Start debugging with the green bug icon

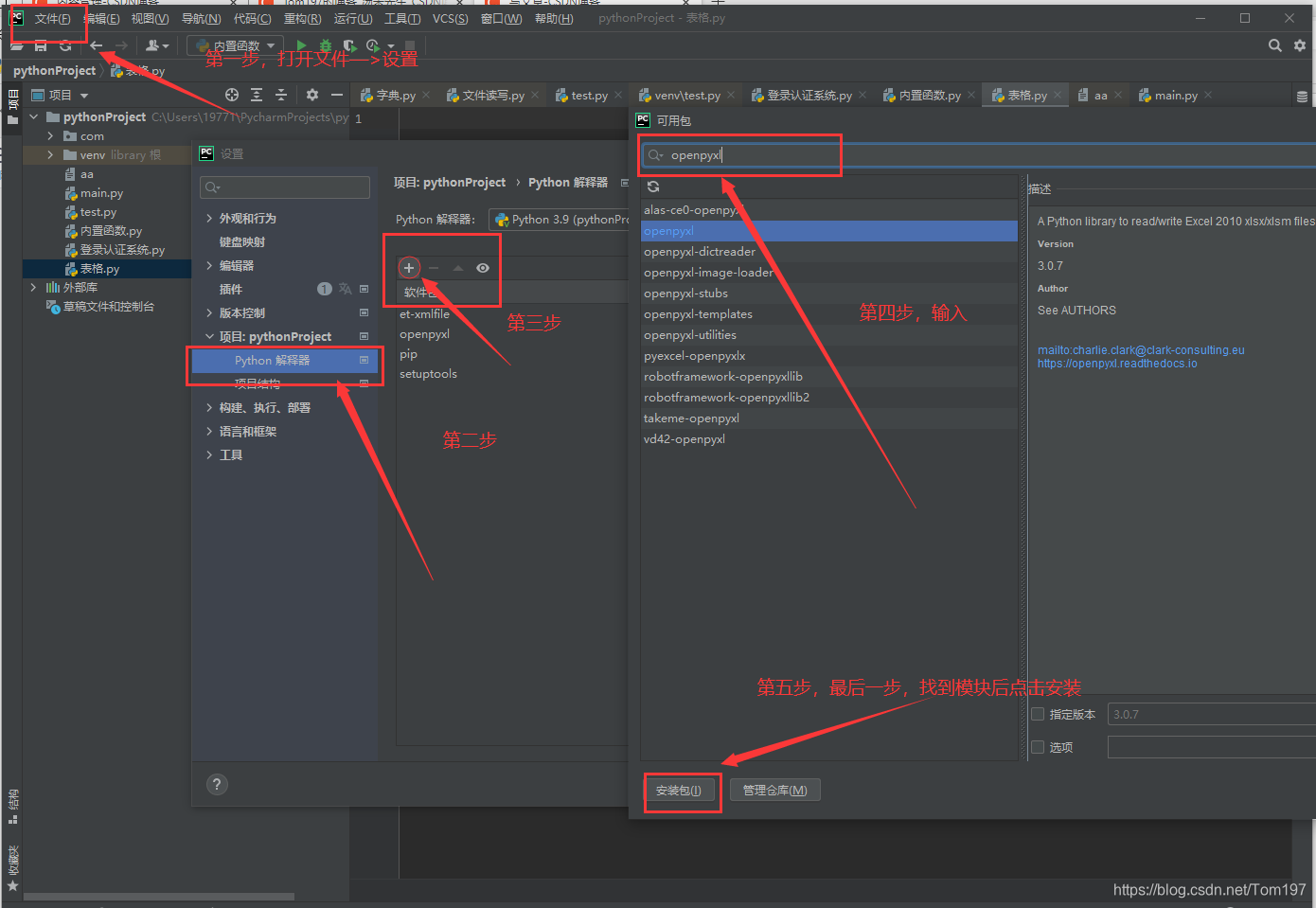click(326, 45)
